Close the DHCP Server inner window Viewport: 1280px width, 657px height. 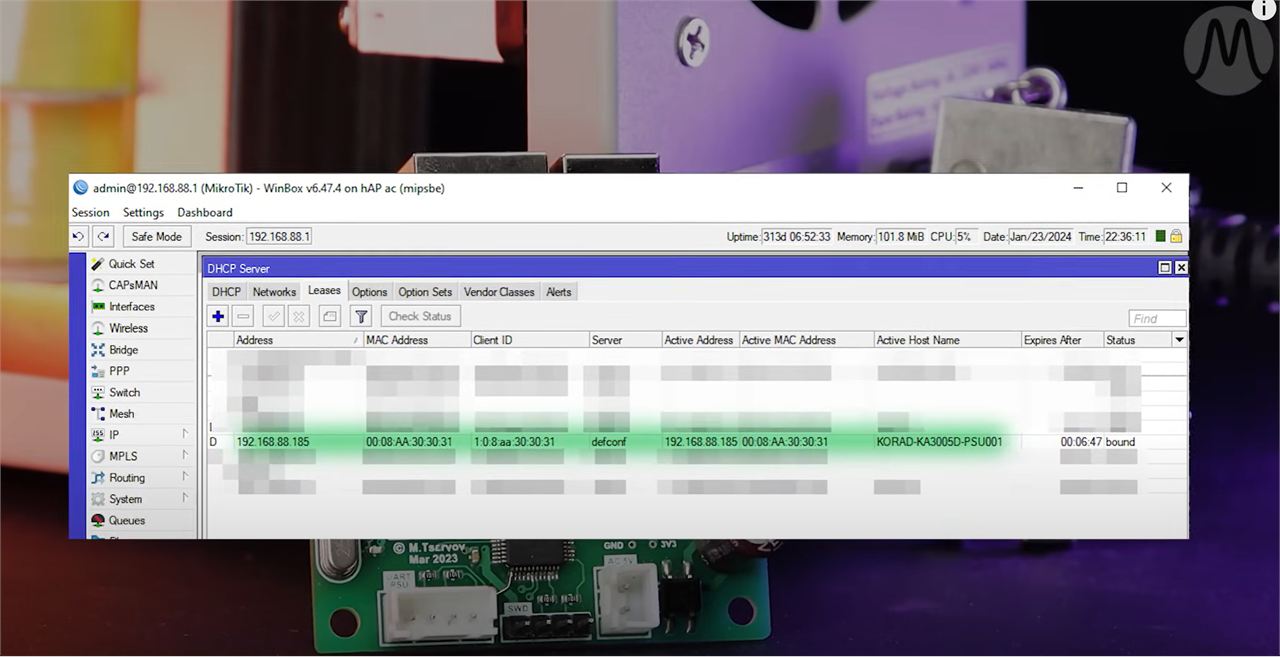[1181, 268]
